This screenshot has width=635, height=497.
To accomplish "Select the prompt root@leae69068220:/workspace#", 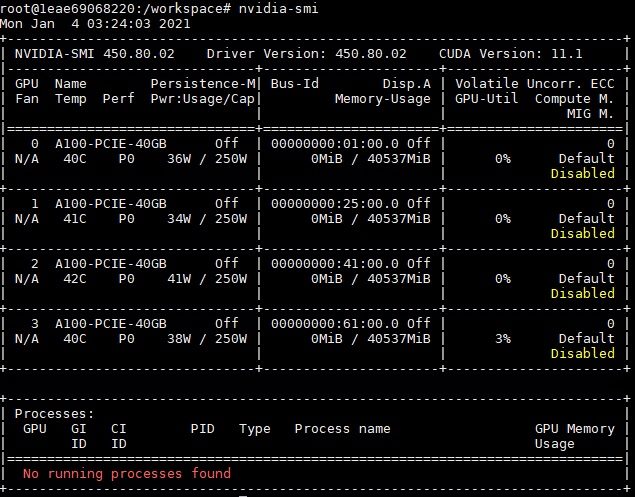I will pos(115,9).
